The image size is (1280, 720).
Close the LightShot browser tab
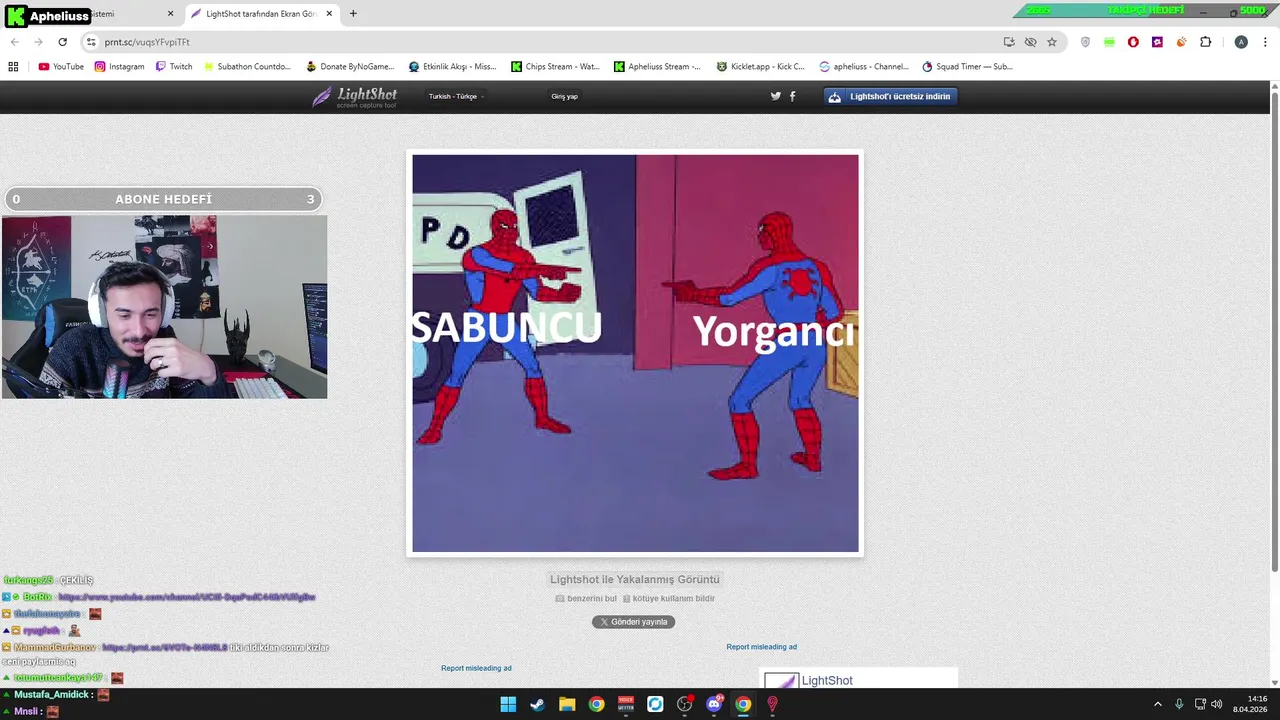tap(329, 14)
